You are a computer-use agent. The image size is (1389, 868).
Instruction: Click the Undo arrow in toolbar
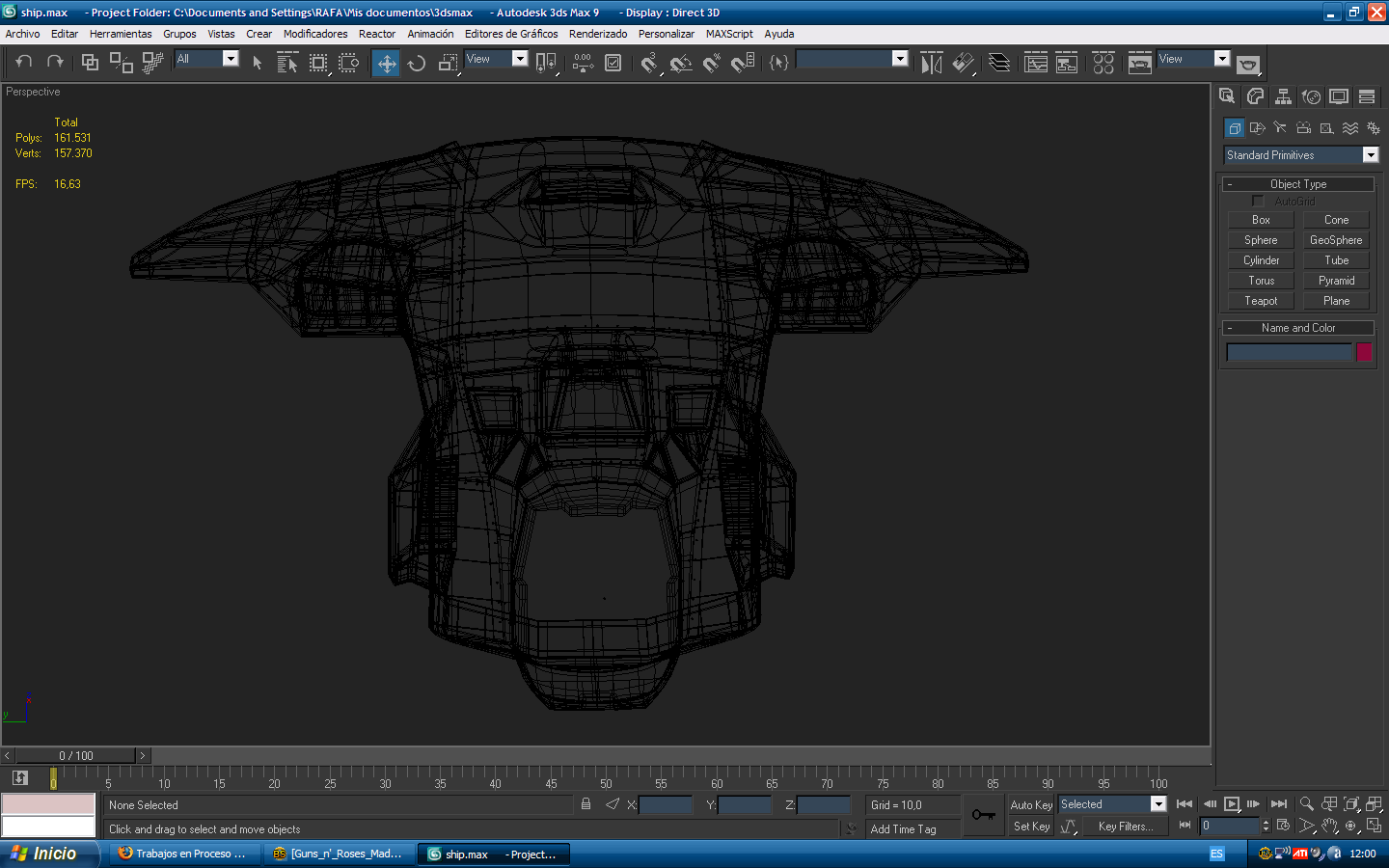coord(24,63)
